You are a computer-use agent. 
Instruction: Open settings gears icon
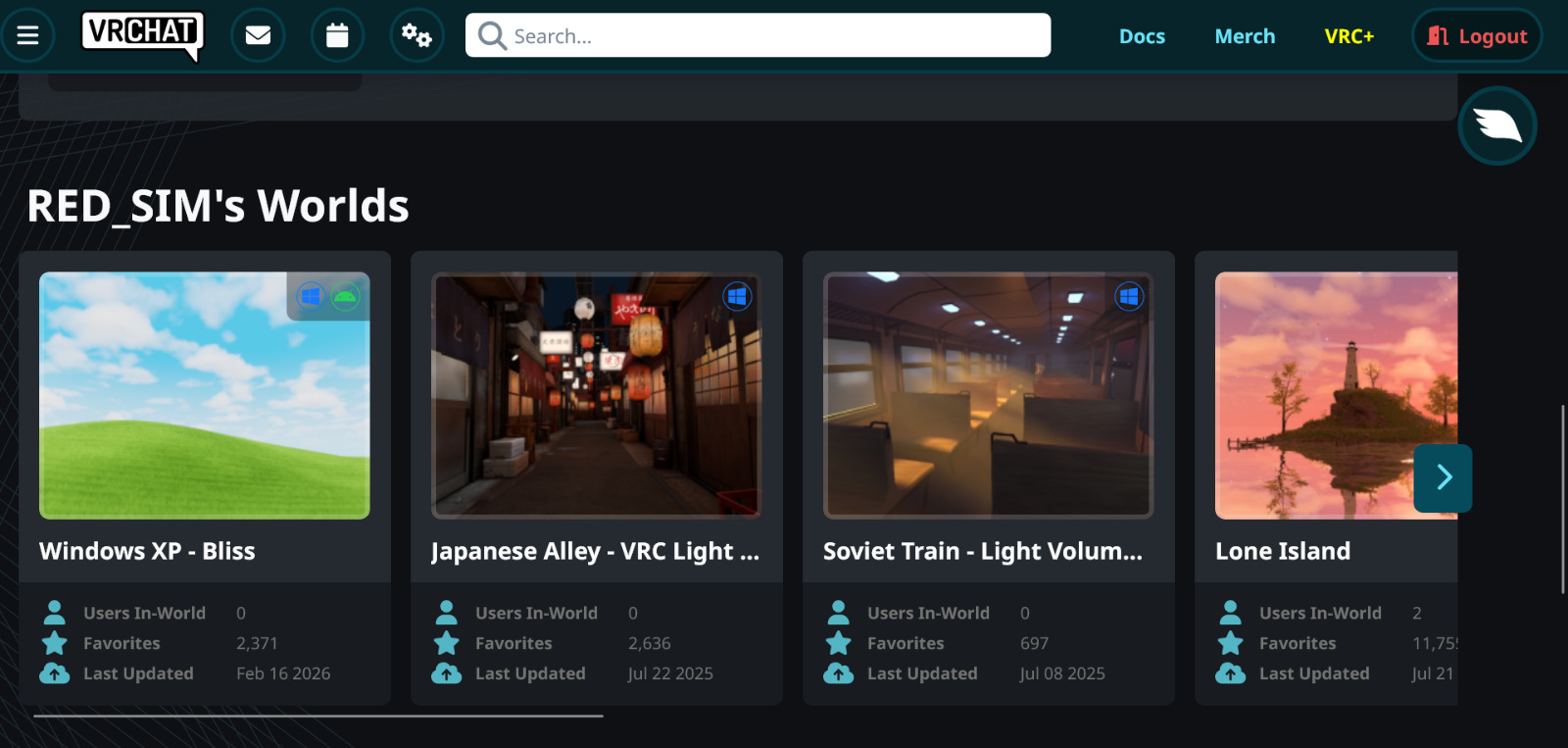click(416, 35)
